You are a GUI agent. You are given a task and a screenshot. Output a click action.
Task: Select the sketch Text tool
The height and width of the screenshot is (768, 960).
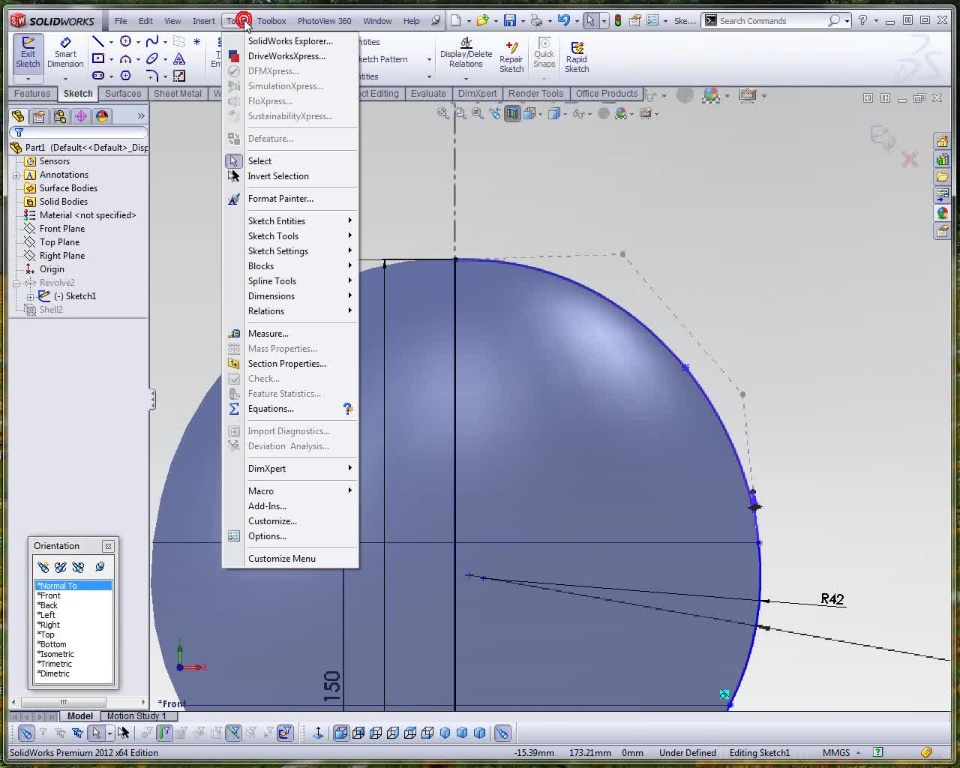pos(179,58)
